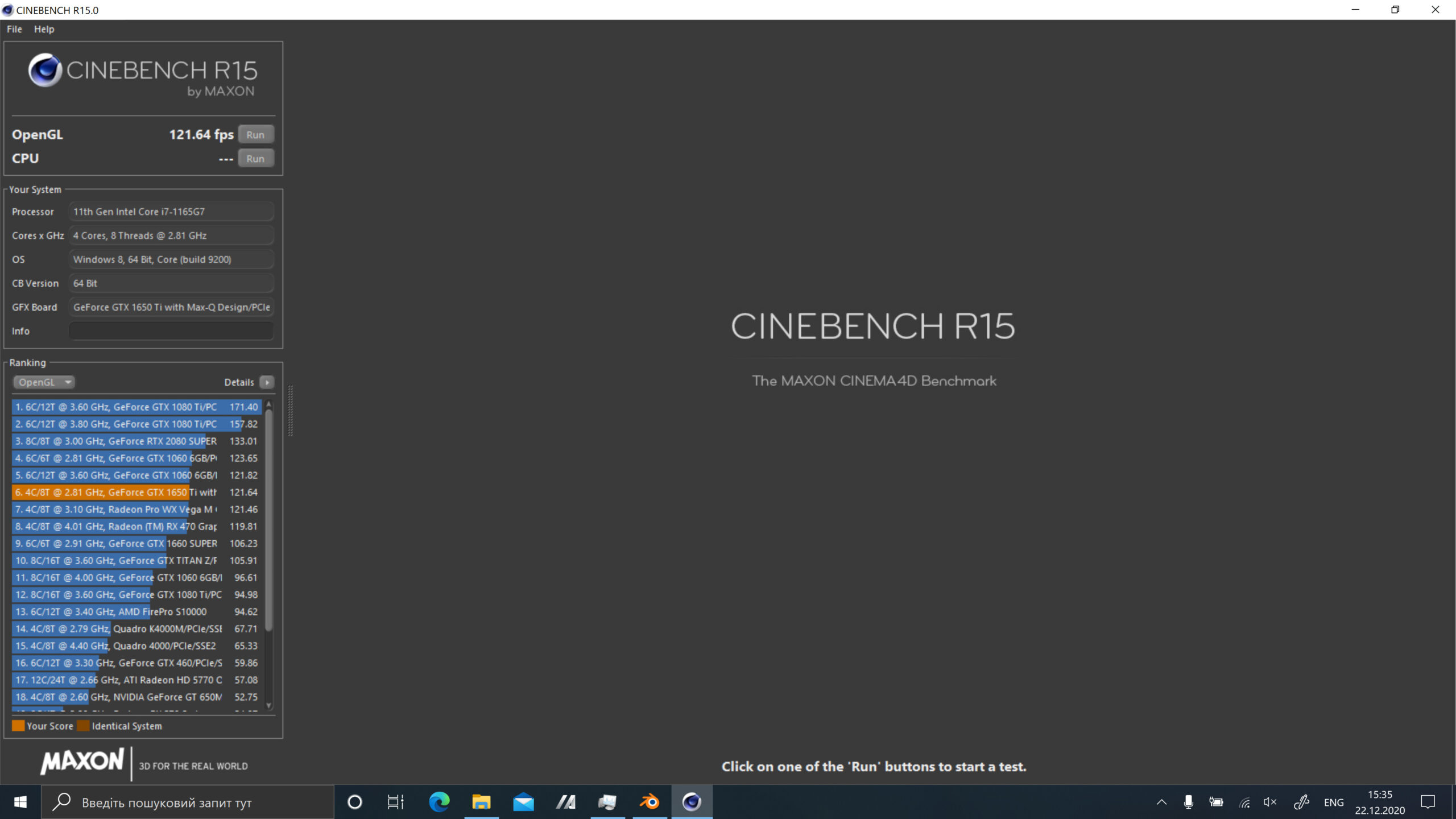Select ranking entry 11 scoring 96.61
Screen dimensions: 1456x819
(x=136, y=578)
